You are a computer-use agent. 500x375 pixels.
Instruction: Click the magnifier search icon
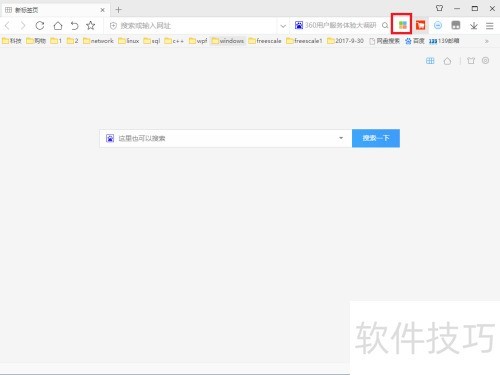point(385,25)
